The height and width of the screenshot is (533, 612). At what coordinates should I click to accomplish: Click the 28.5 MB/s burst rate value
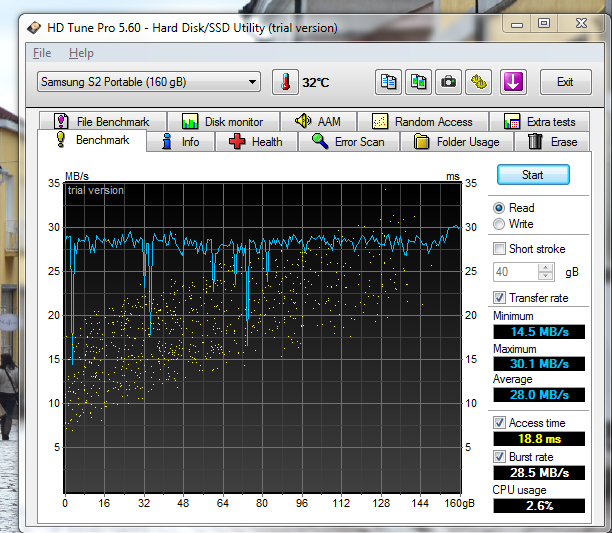click(x=539, y=473)
